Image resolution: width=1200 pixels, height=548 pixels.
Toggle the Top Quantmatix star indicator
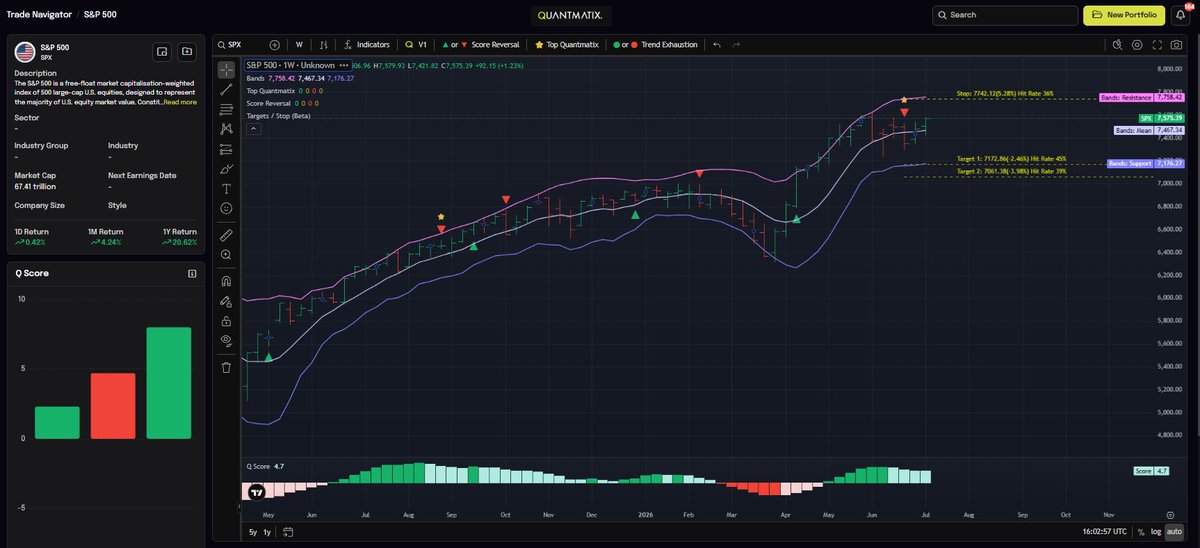566,45
